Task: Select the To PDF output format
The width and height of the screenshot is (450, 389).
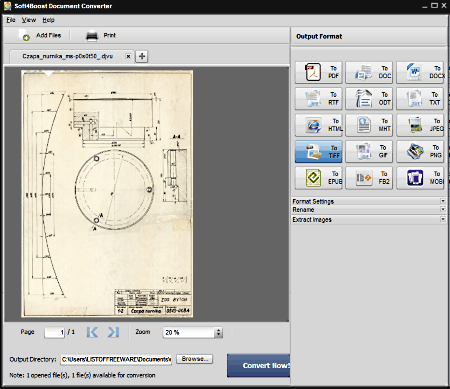Action: [x=318, y=72]
